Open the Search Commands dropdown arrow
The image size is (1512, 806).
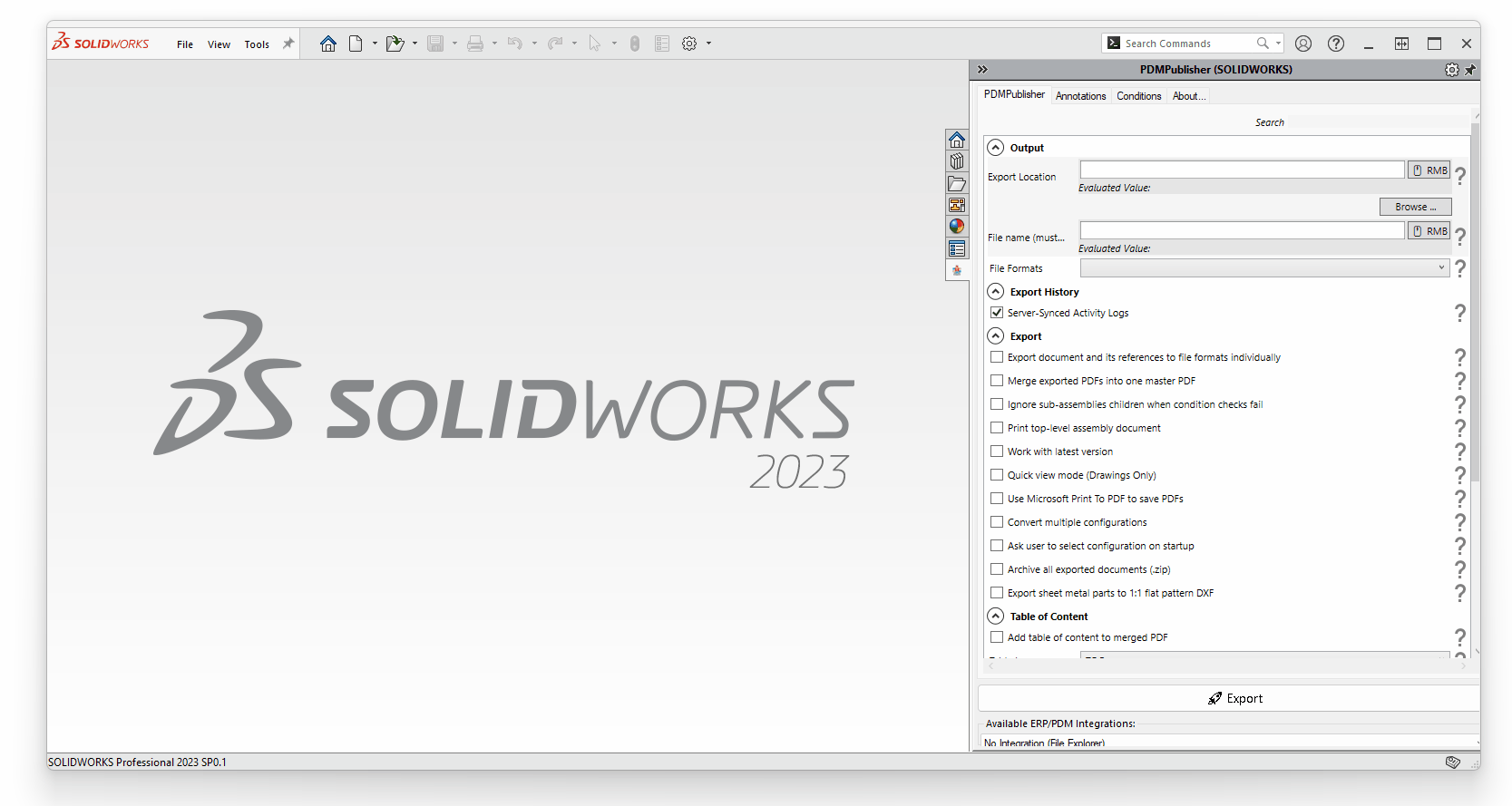coord(1278,44)
